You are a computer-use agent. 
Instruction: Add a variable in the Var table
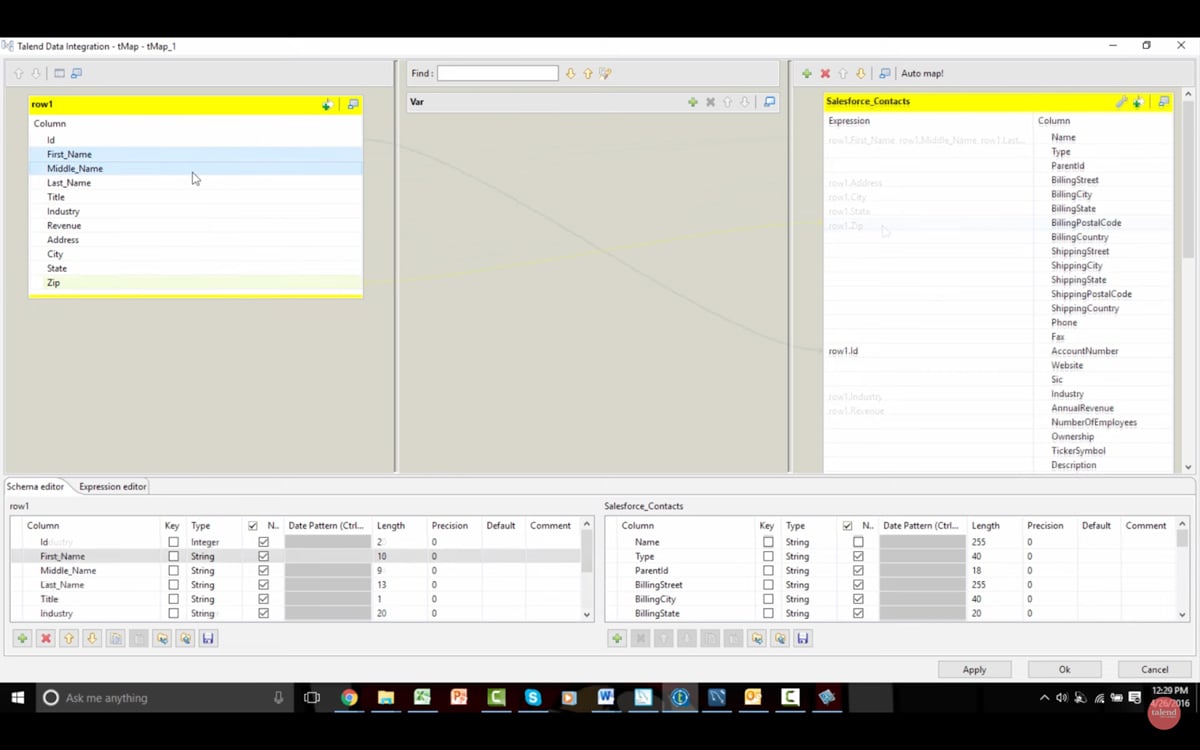click(x=692, y=102)
